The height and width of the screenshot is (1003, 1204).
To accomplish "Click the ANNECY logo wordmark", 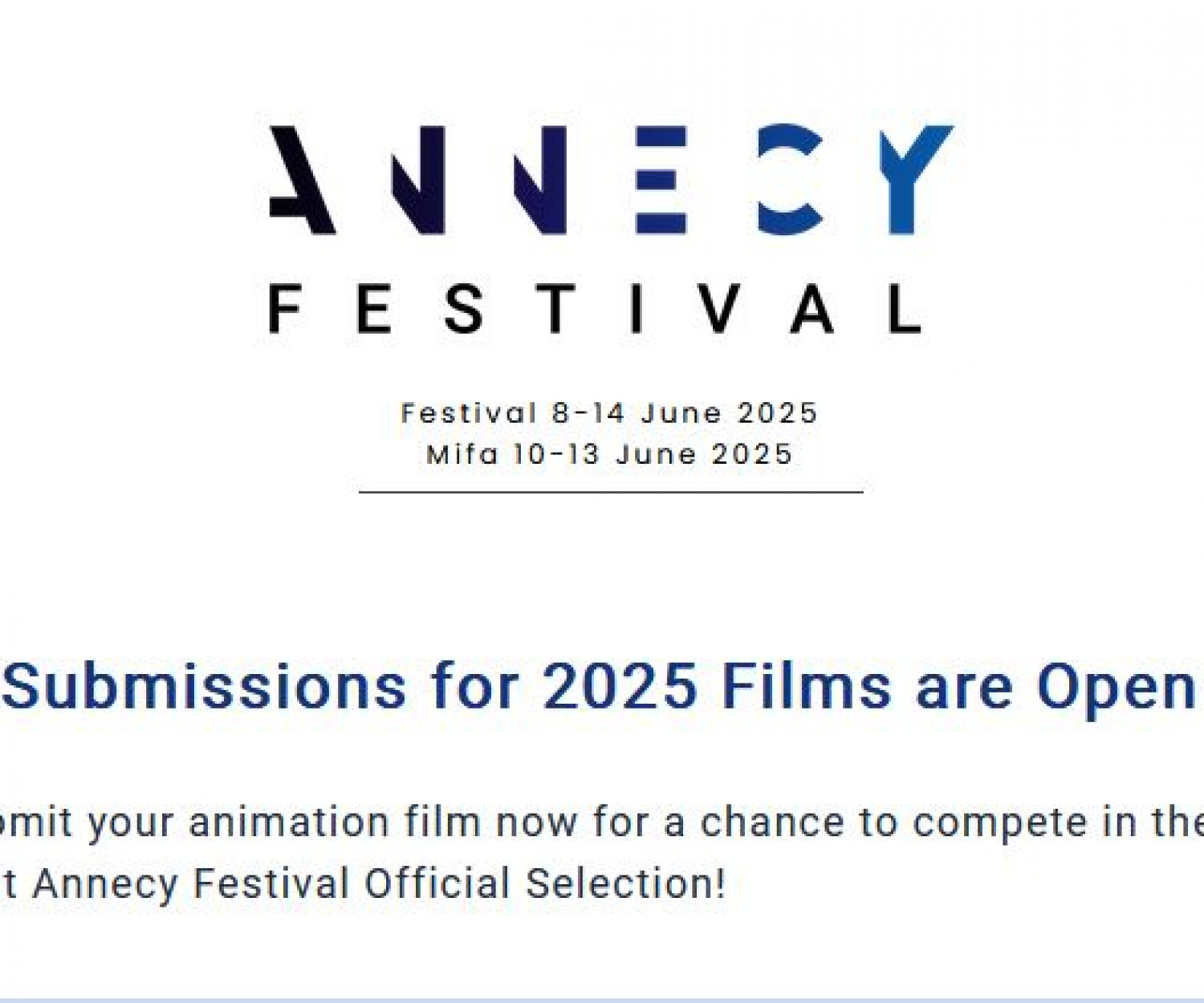I will 610,180.
